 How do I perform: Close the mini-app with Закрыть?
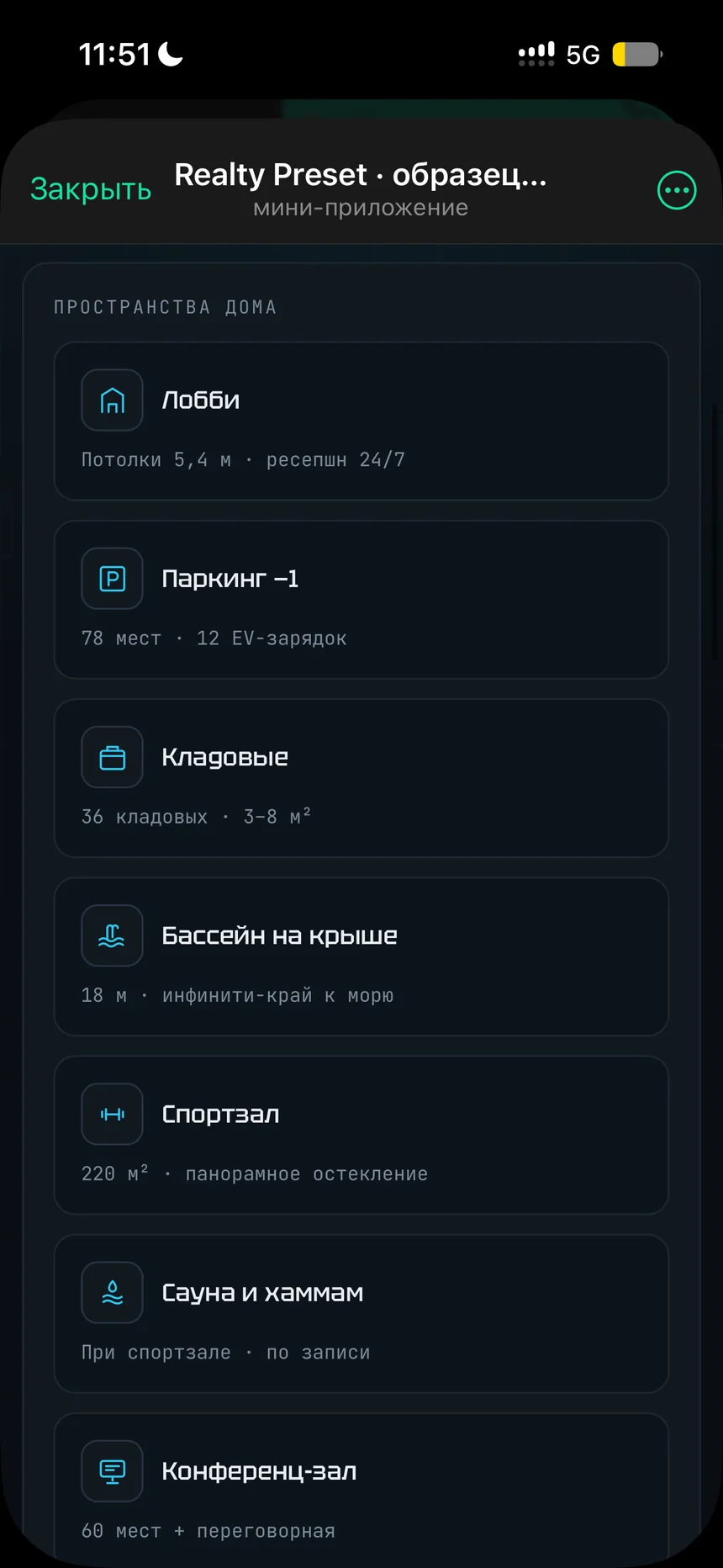click(x=91, y=189)
